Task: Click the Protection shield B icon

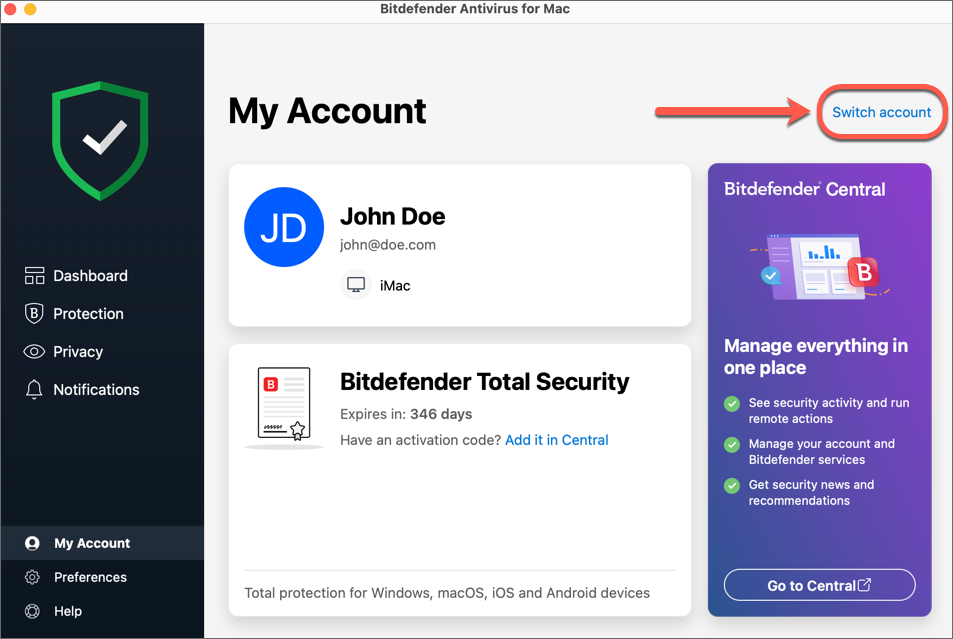Action: (x=34, y=313)
